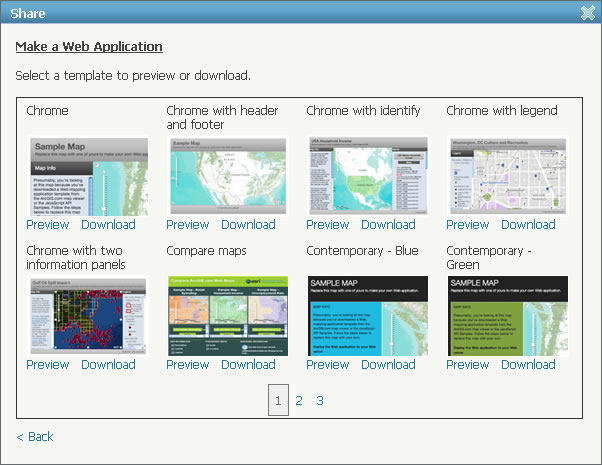Close the Share dialog with the X icon
Image resolution: width=602 pixels, height=465 pixels.
click(x=587, y=13)
